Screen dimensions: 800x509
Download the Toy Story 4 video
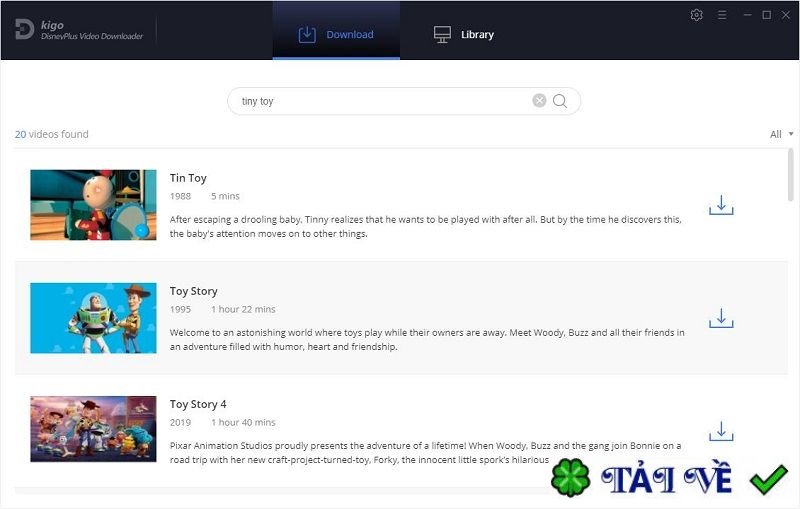(721, 431)
